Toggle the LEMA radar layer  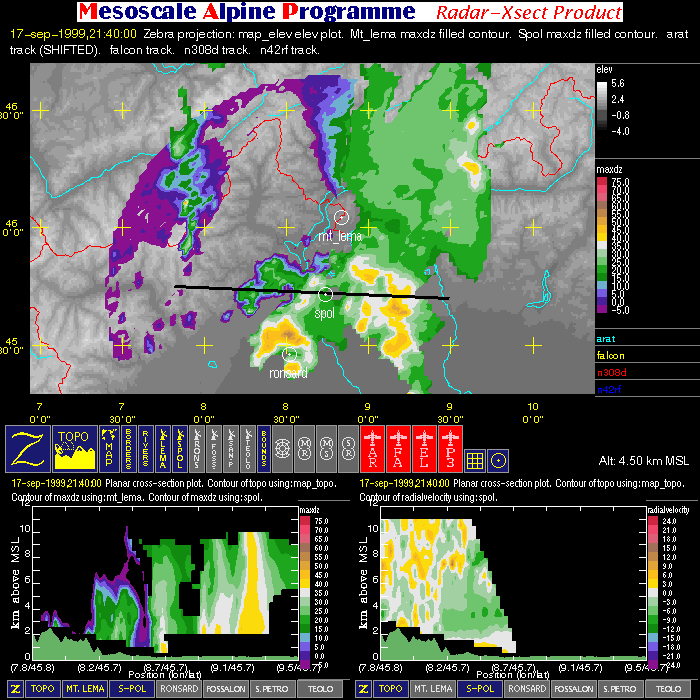pyautogui.click(x=163, y=449)
